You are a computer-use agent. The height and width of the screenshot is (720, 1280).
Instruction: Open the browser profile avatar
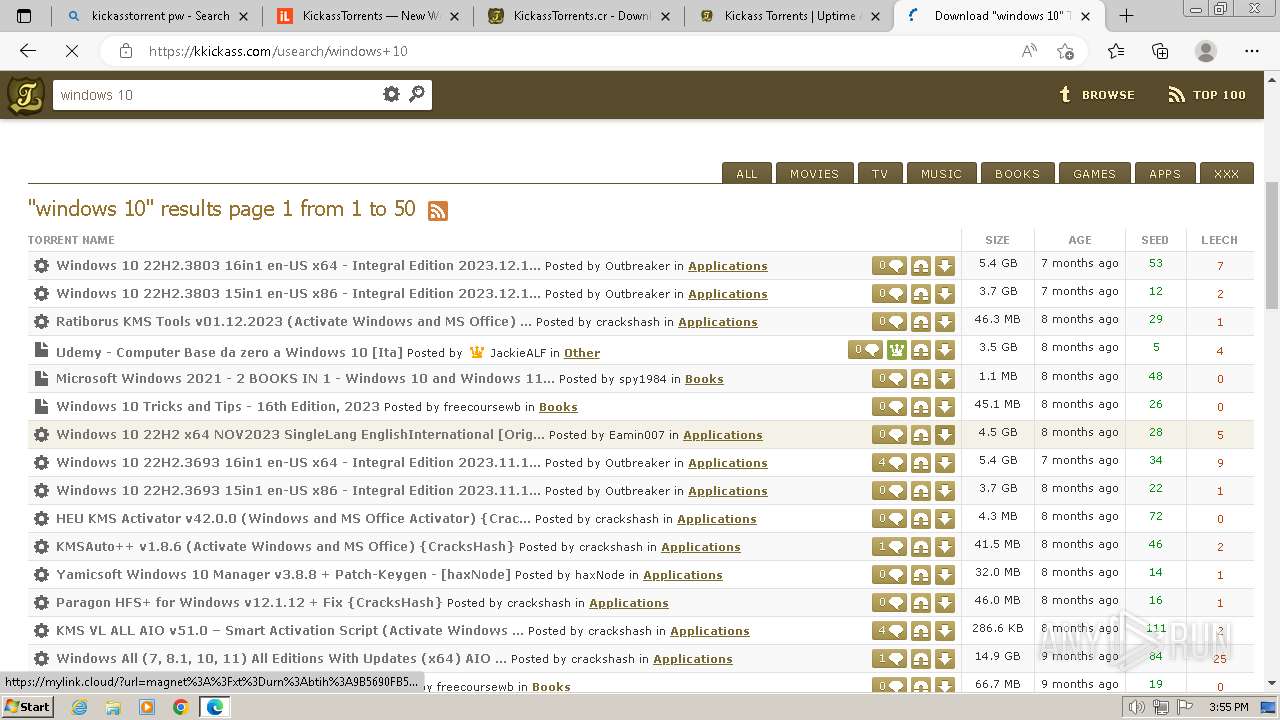pyautogui.click(x=1206, y=51)
